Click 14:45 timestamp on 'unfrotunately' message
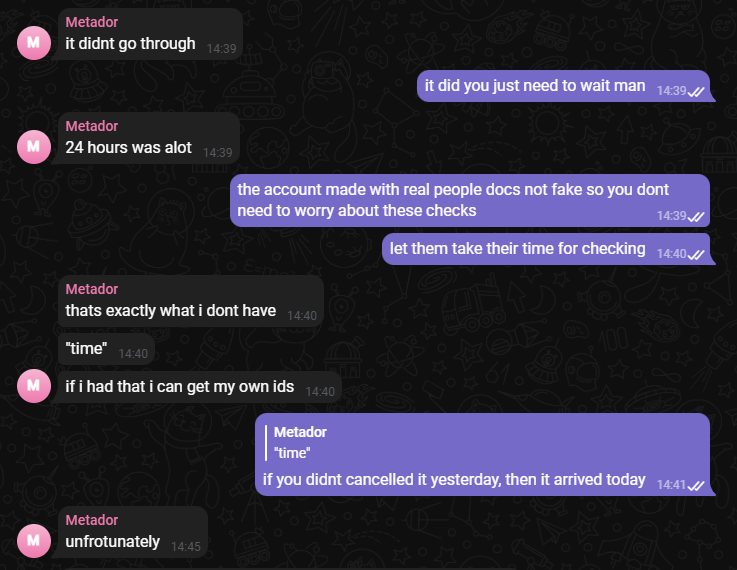The image size is (737, 570). pos(186,547)
